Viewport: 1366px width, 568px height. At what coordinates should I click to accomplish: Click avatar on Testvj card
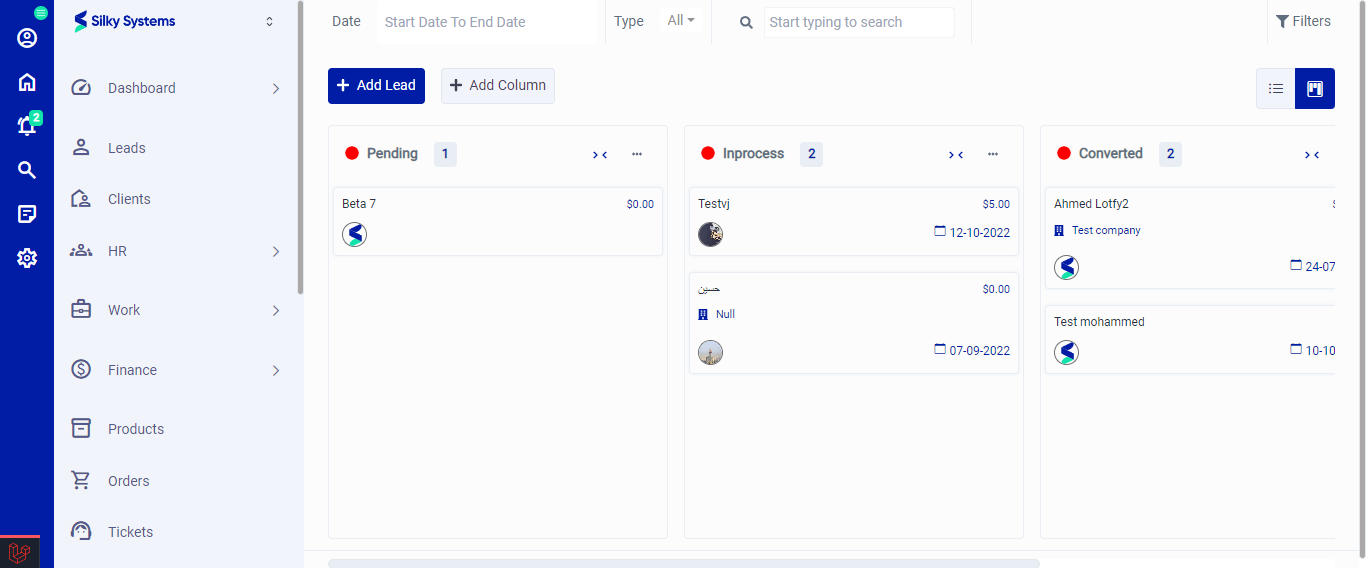click(x=710, y=235)
